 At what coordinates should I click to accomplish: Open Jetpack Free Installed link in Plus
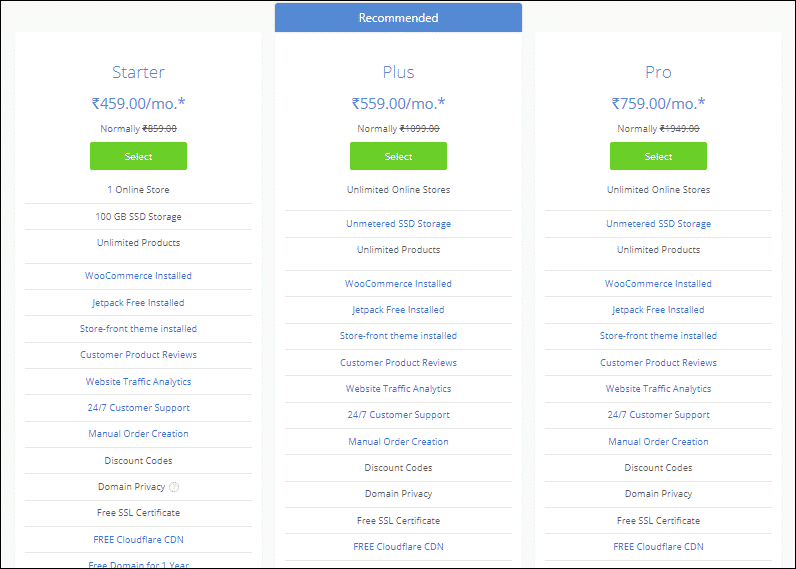pyautogui.click(x=399, y=310)
